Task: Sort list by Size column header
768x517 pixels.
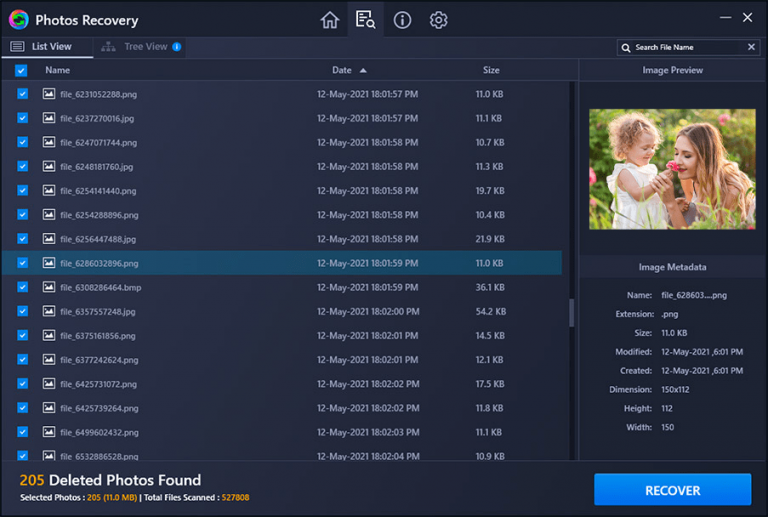Action: pos(491,70)
